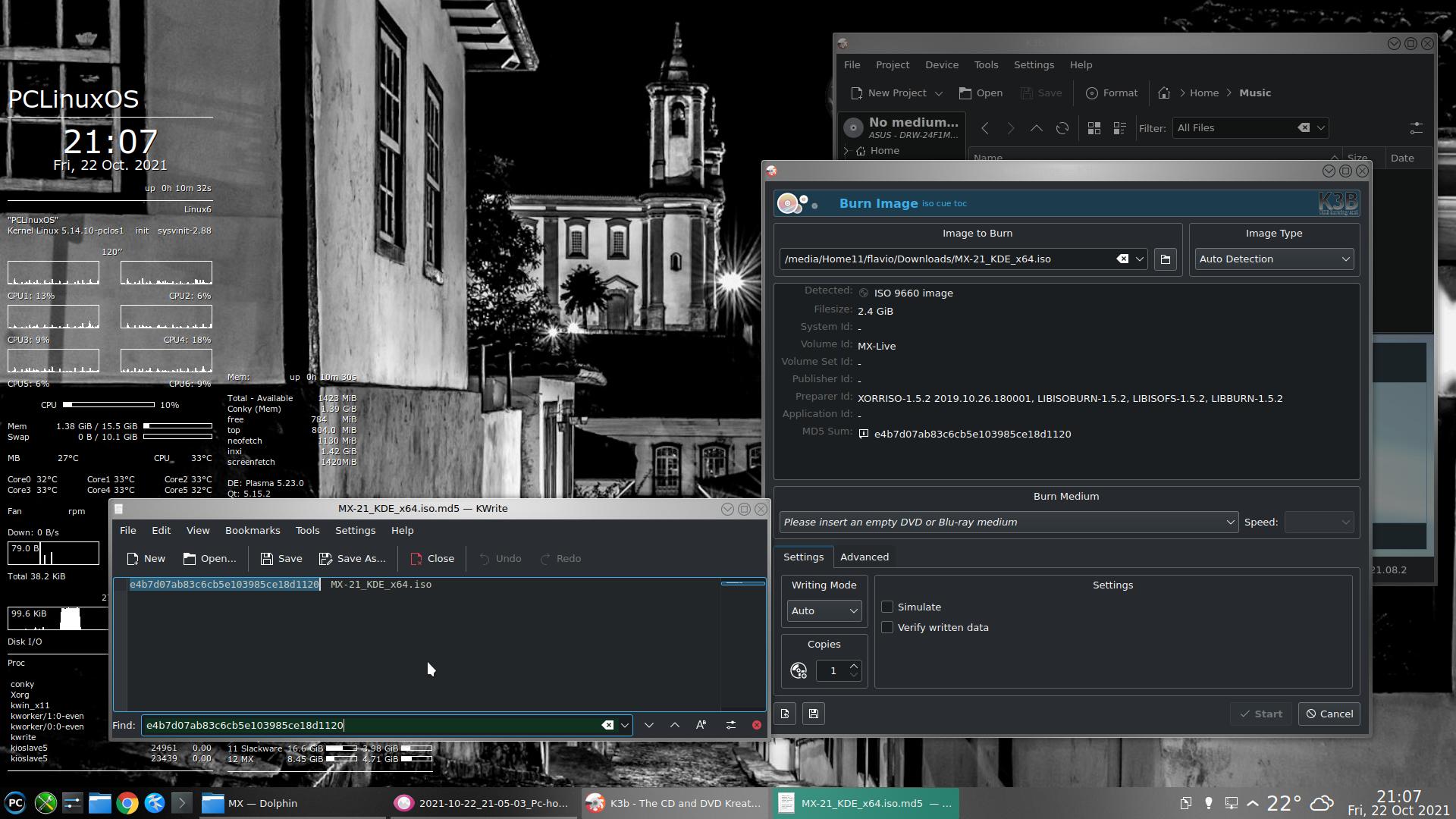Click the Format button in K3b
The height and width of the screenshot is (819, 1456).
1112,93
